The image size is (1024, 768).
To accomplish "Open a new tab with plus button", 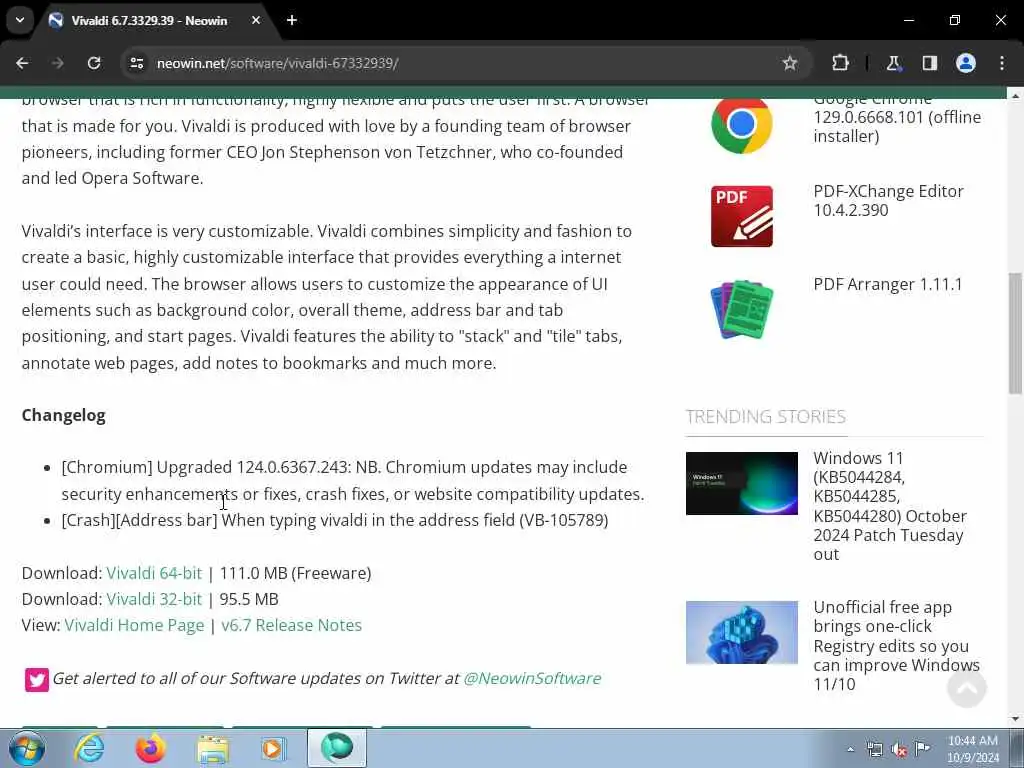I will click(292, 20).
